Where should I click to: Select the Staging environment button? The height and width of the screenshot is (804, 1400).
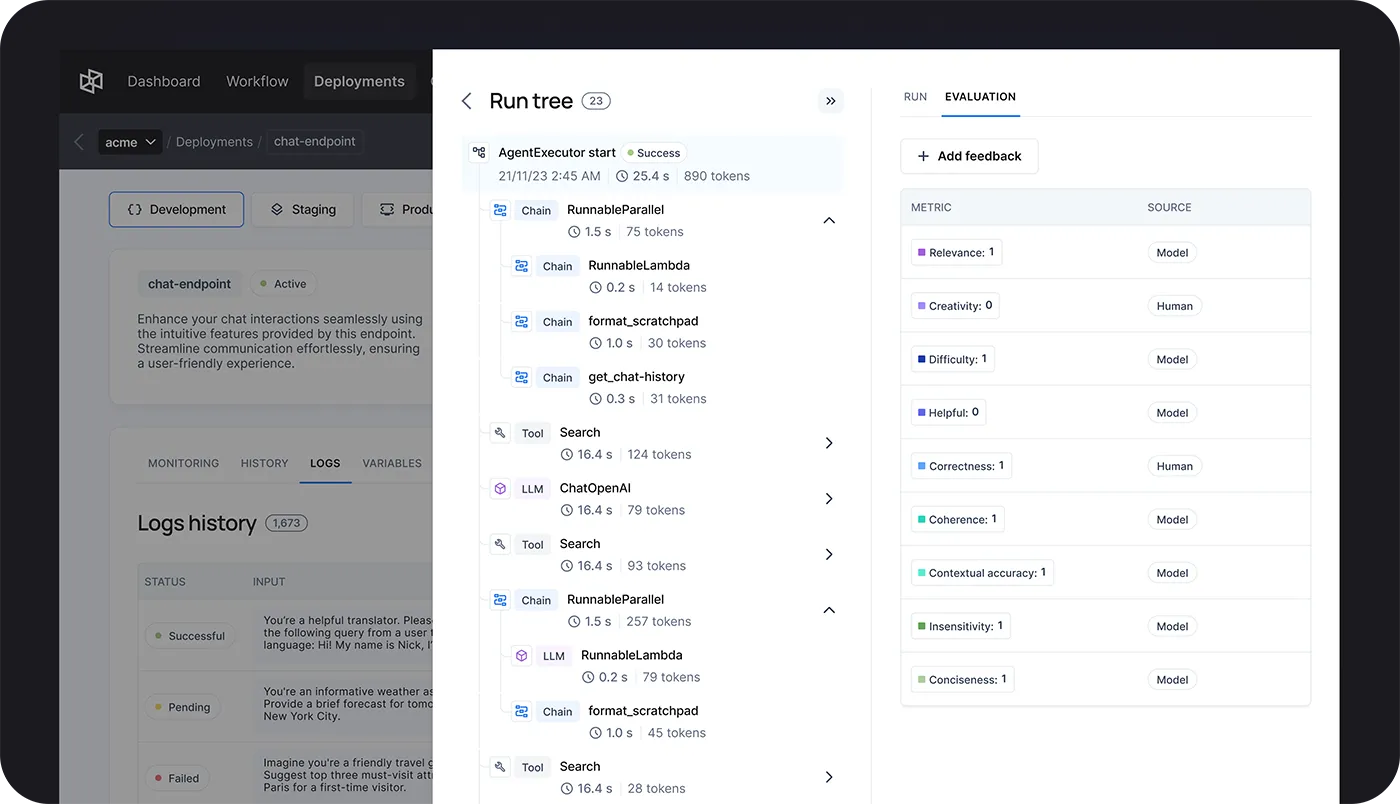pyautogui.click(x=303, y=210)
